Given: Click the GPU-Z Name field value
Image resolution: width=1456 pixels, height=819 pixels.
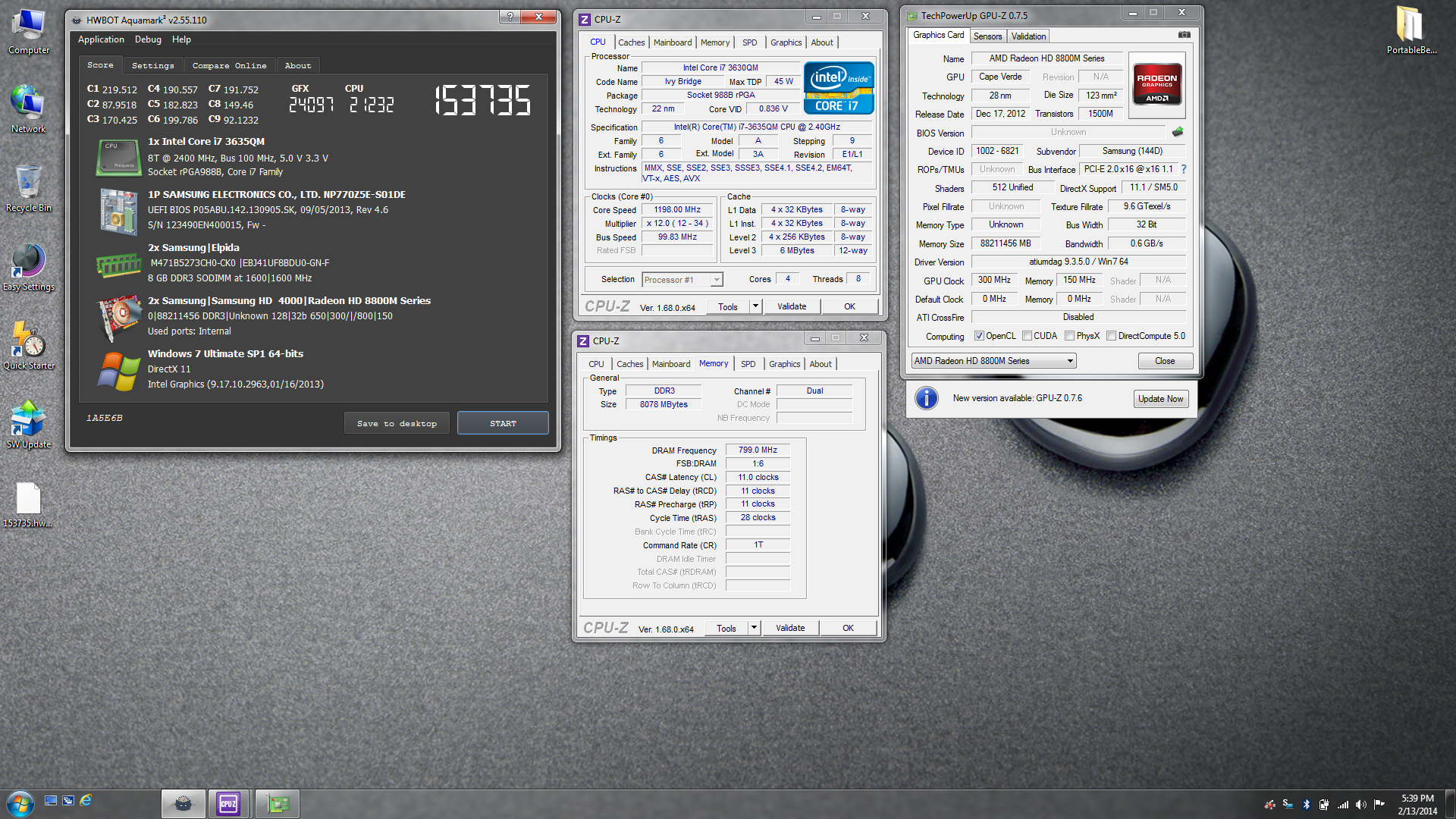Looking at the screenshot, I should (x=1046, y=58).
